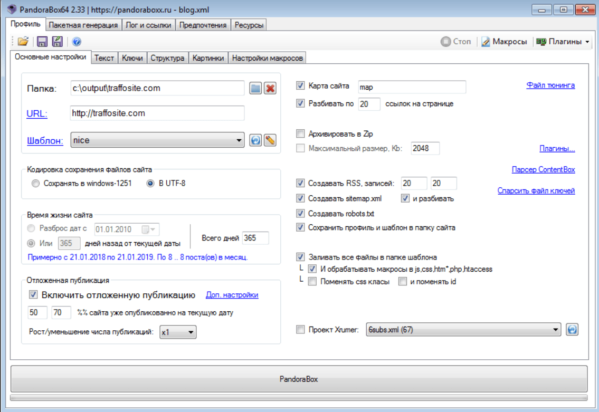
Task: Switch to the Пакетная генерация tab
Action: [x=83, y=25]
